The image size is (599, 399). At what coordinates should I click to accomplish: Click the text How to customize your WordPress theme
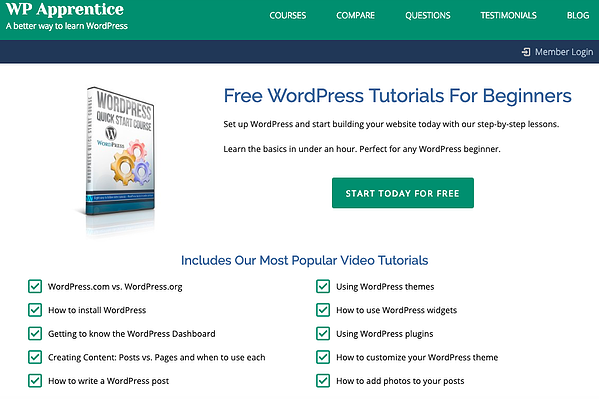tap(417, 357)
